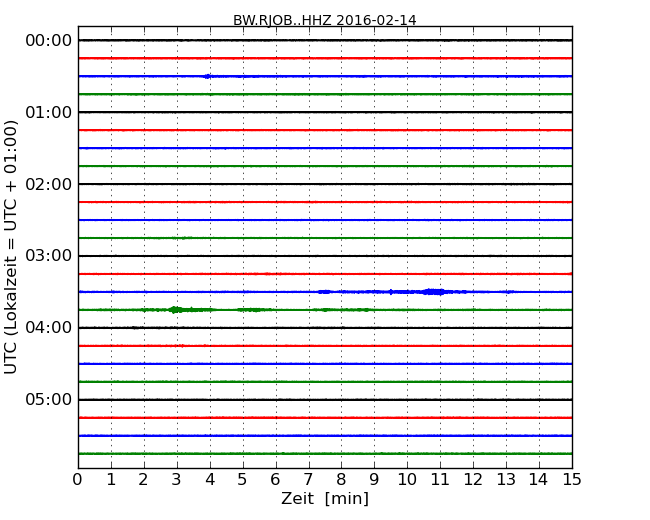This screenshot has width=650, height=520.
Task: Select the "05:00" time tick label
Action: click(49, 399)
